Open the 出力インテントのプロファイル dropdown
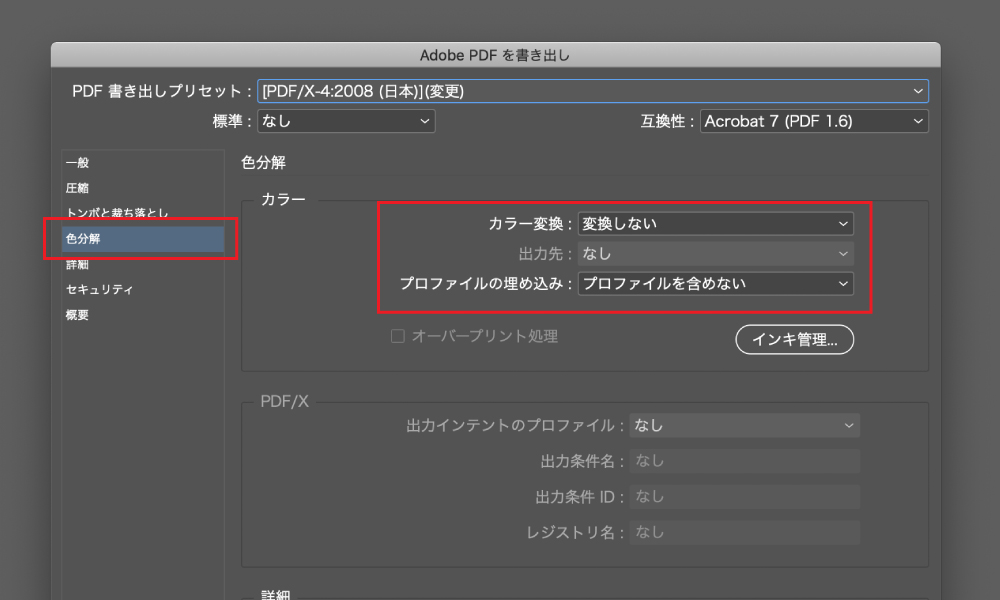Screen dimensions: 1000x600 [x=744, y=426]
